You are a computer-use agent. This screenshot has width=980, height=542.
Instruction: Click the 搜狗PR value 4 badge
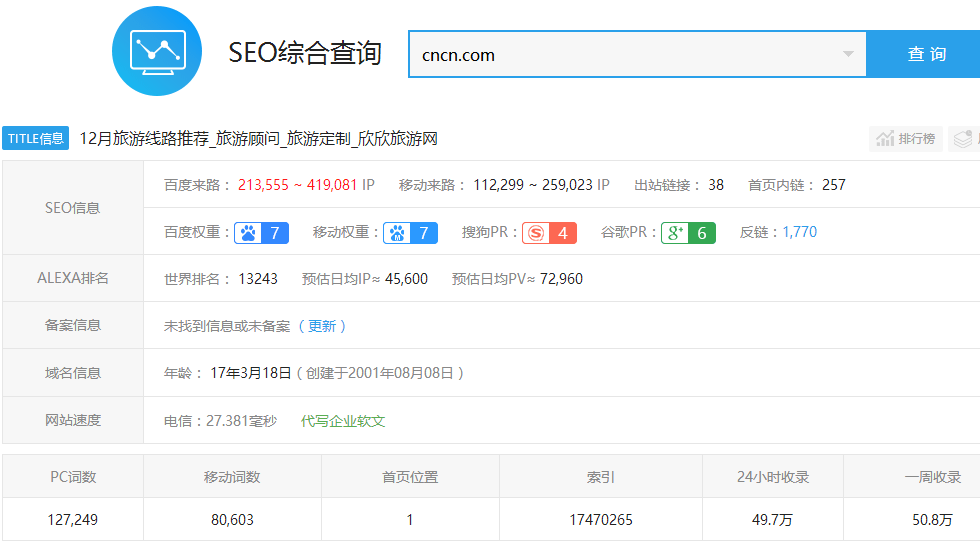click(562, 233)
